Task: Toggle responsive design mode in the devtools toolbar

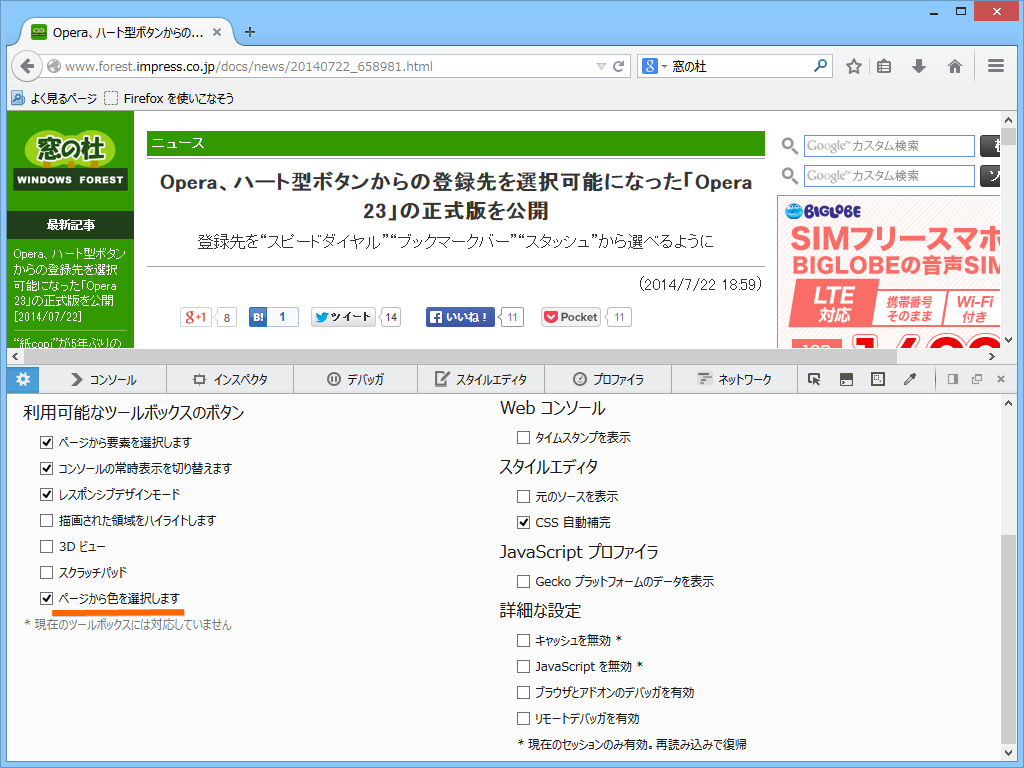Action: pos(877,379)
